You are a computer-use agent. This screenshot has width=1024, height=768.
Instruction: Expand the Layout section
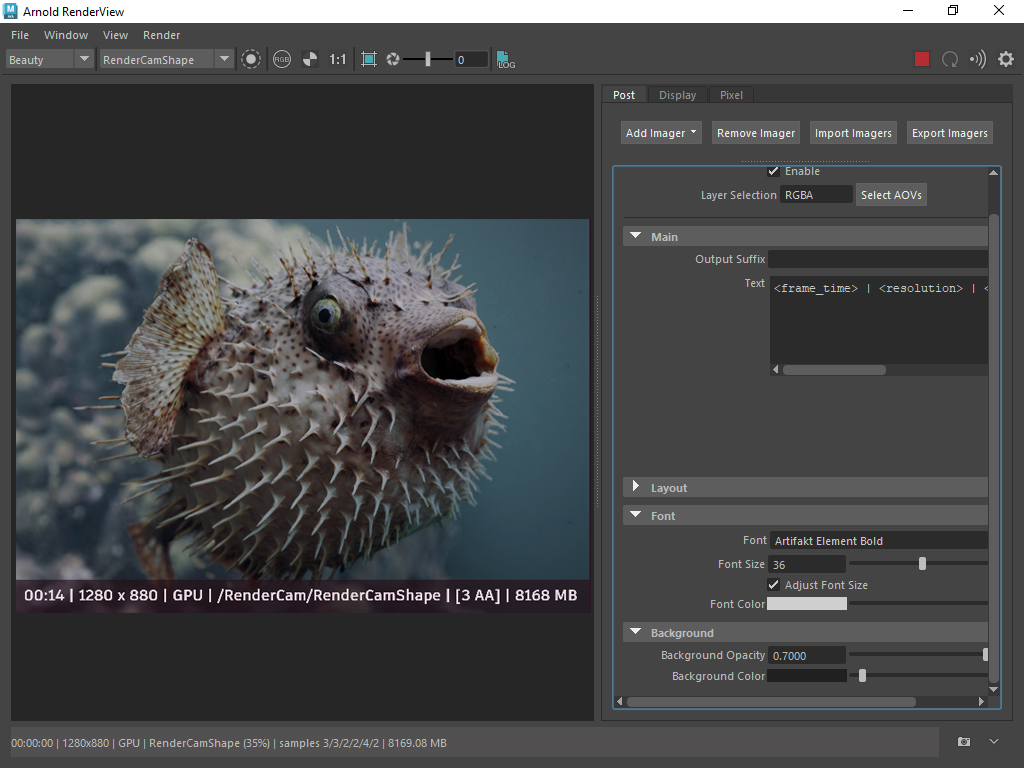click(636, 487)
